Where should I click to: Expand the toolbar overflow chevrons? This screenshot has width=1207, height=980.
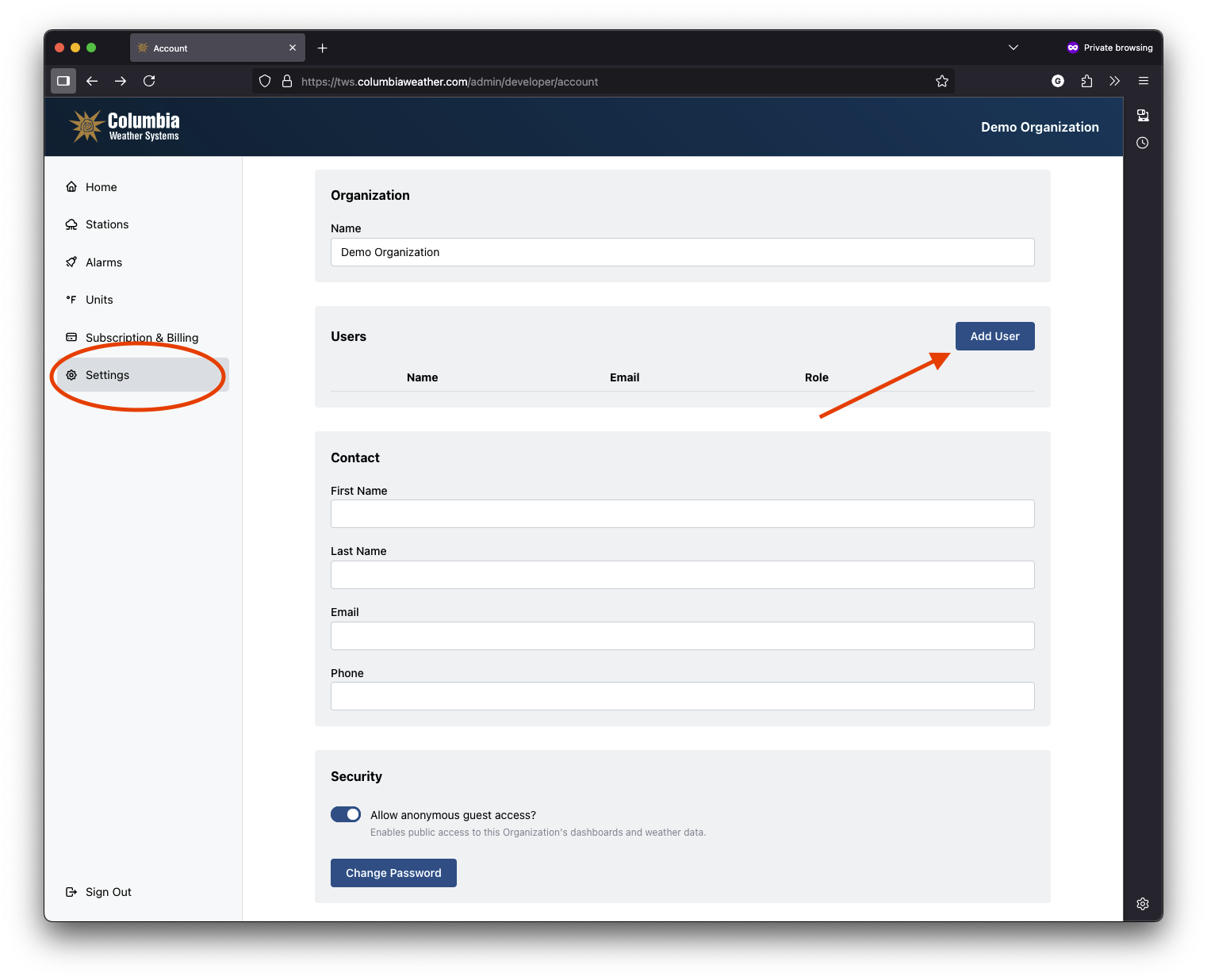tap(1115, 81)
